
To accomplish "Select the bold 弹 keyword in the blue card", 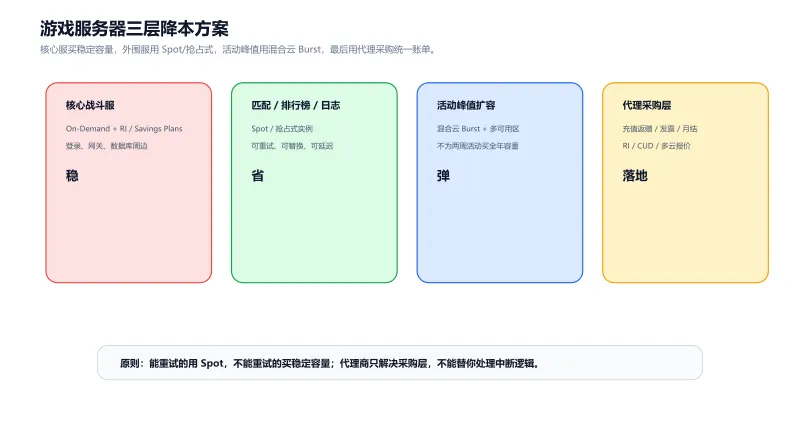I will (443, 175).
